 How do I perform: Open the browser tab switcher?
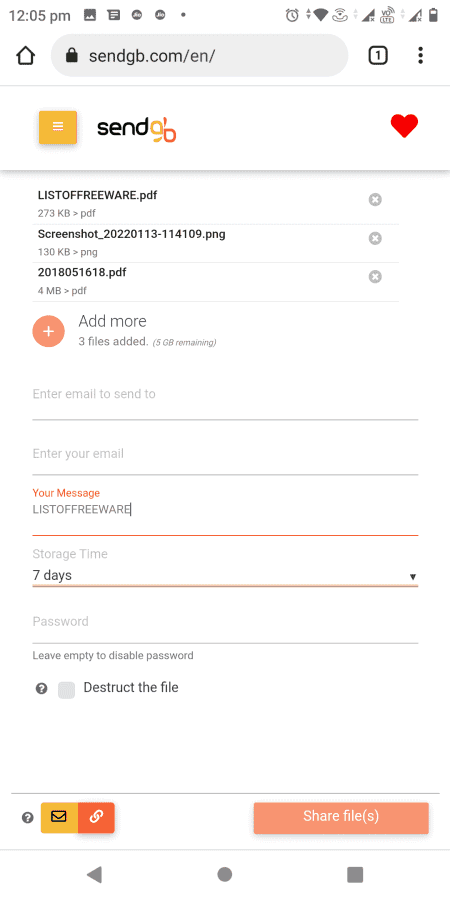pos(377,56)
